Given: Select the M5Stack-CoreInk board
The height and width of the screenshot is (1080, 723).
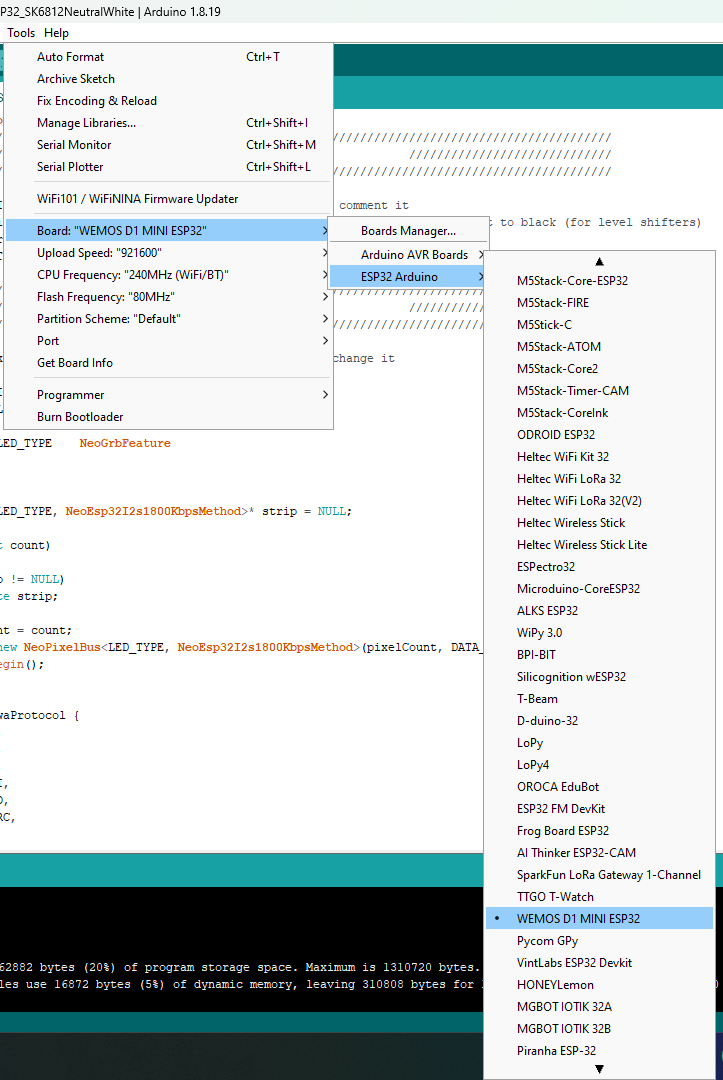Looking at the screenshot, I should [599, 413].
